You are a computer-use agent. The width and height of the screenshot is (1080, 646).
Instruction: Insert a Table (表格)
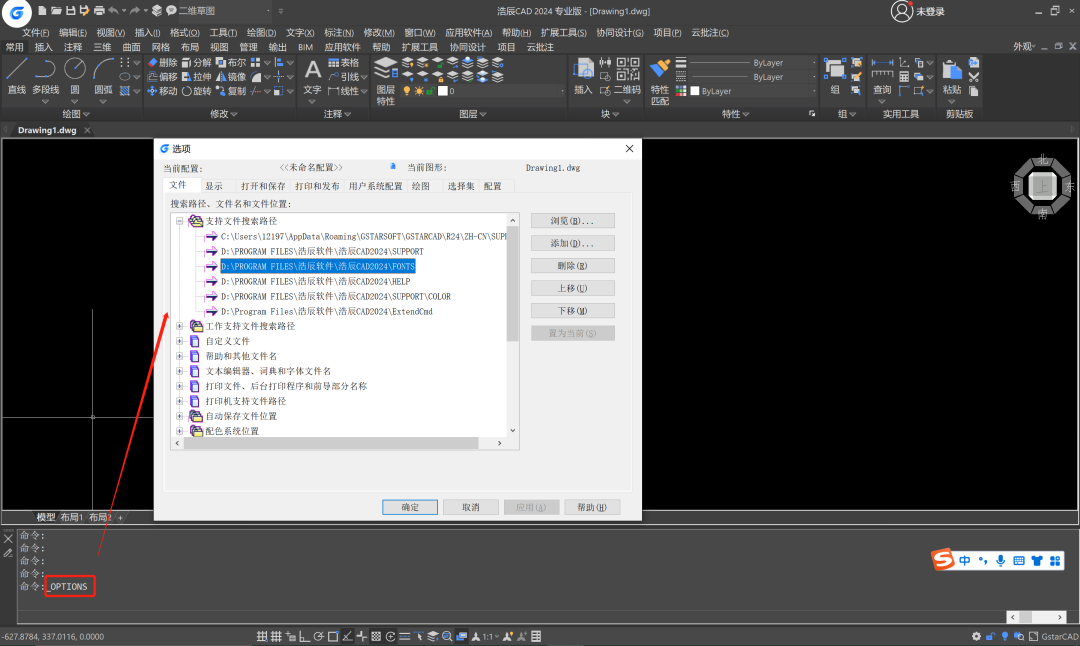click(344, 63)
